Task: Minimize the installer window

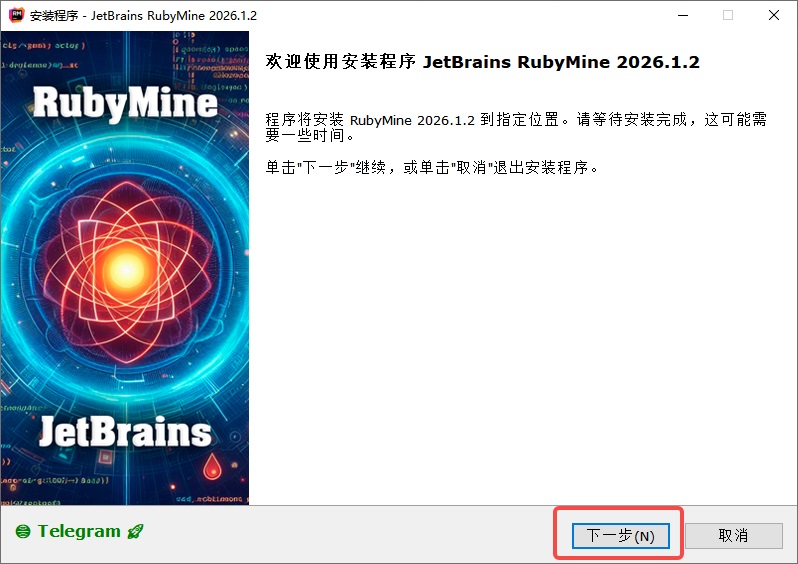Action: point(683,15)
